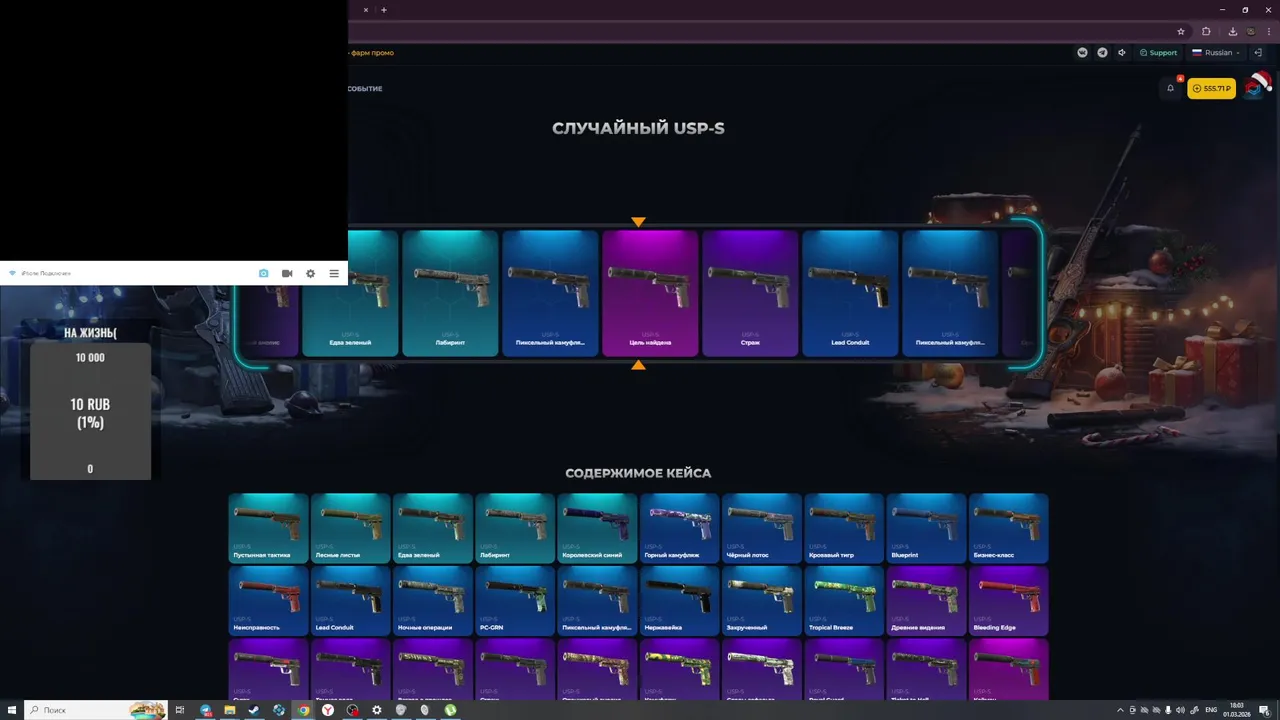Open a new browser tab with plus
This screenshot has width=1280, height=720.
click(384, 10)
